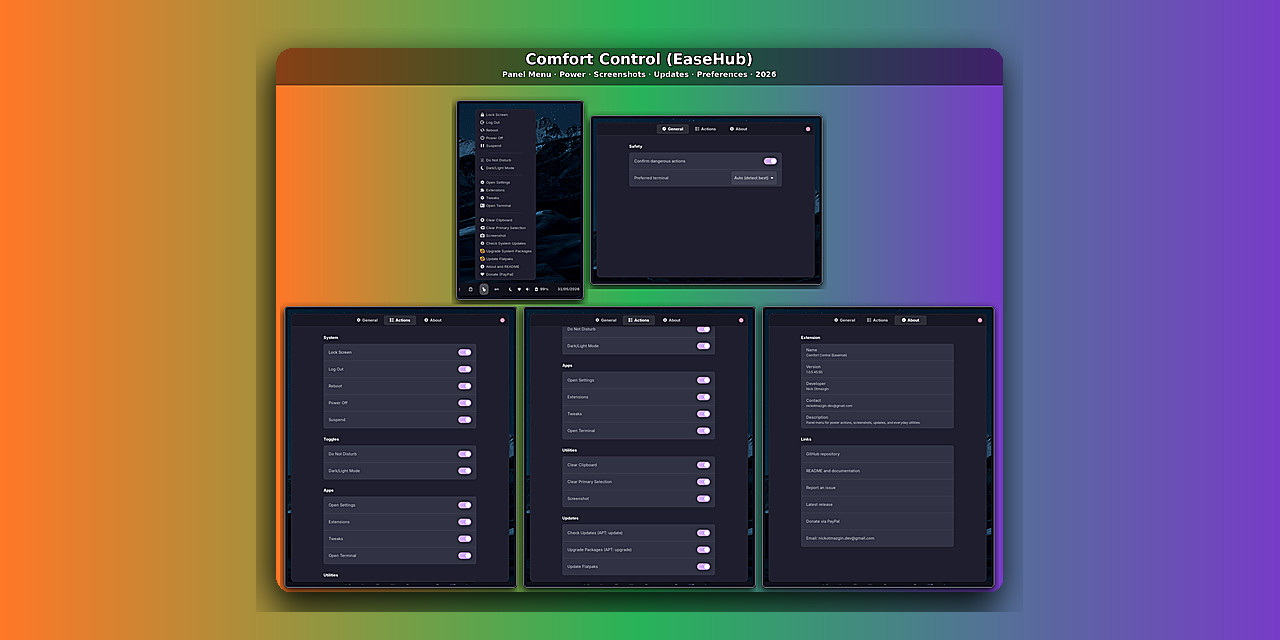Click the info icon beside About and README in the panel menu
This screenshot has width=1280, height=640.
pos(481,266)
